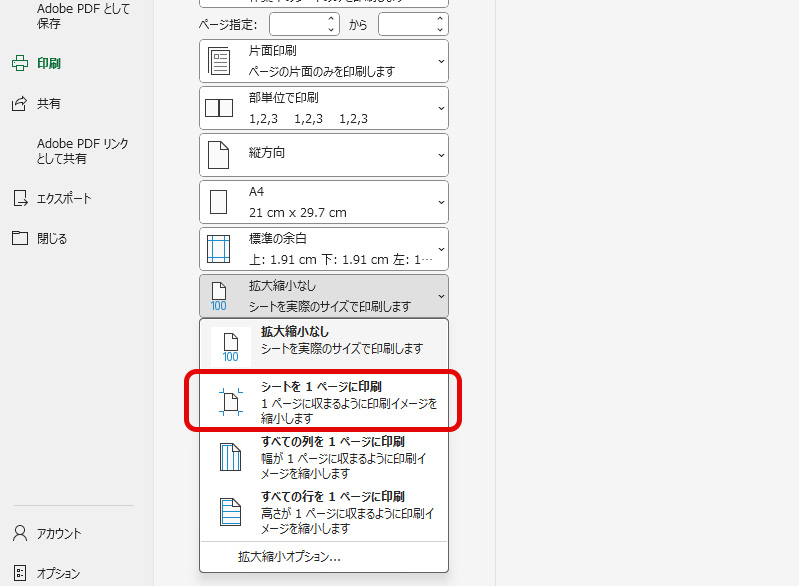The width and height of the screenshot is (799, 586).
Task: Click the share icon beside 共有
Action: click(x=19, y=103)
